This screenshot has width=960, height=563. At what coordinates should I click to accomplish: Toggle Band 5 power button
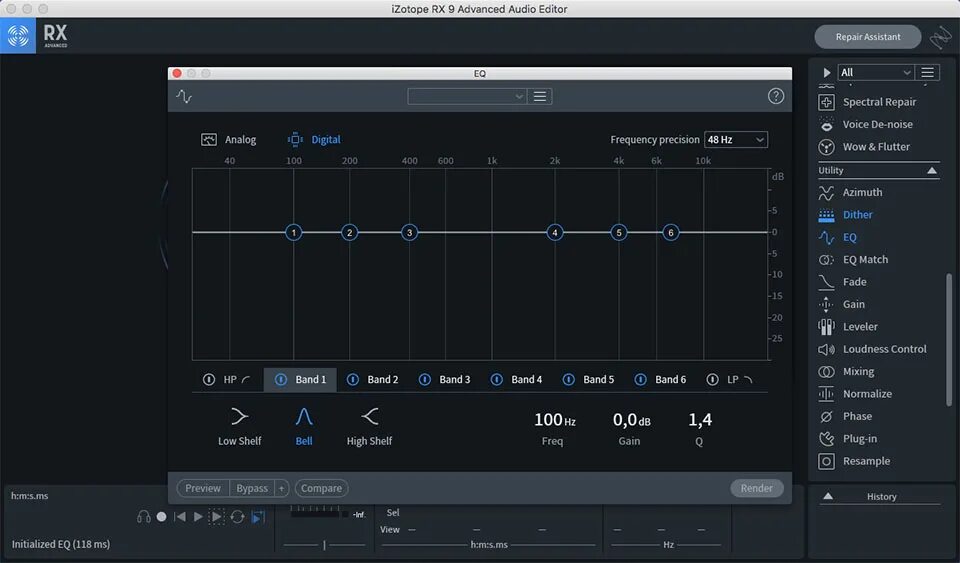tap(569, 379)
